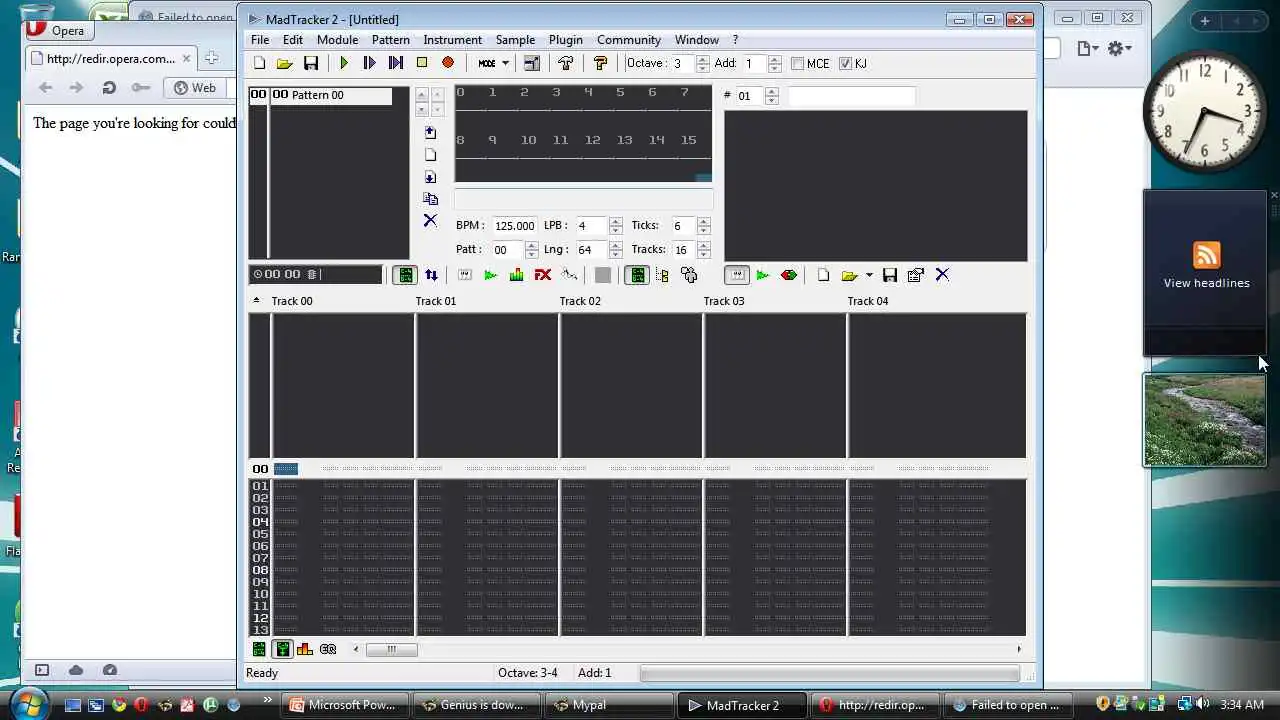Open the Sample menu
The image size is (1280, 720).
click(515, 40)
